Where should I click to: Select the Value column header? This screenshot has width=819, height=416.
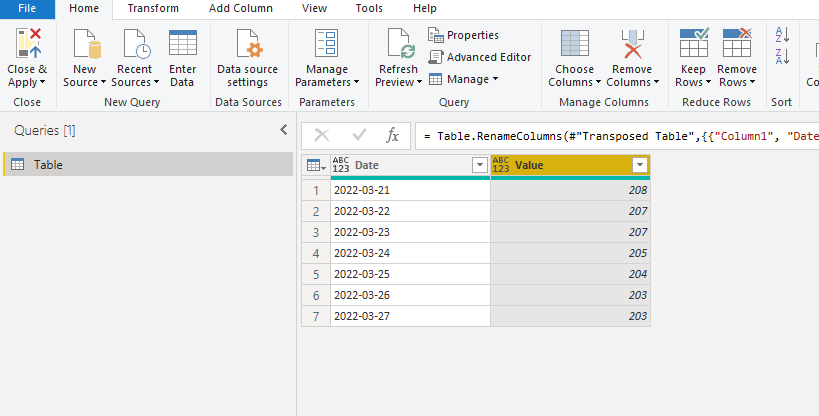pos(570,166)
